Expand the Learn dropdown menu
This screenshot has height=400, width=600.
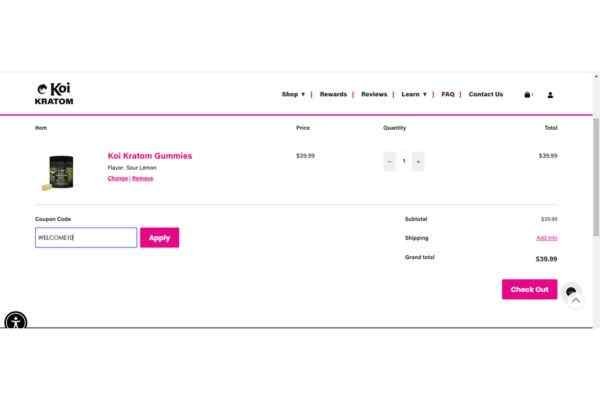coord(414,94)
